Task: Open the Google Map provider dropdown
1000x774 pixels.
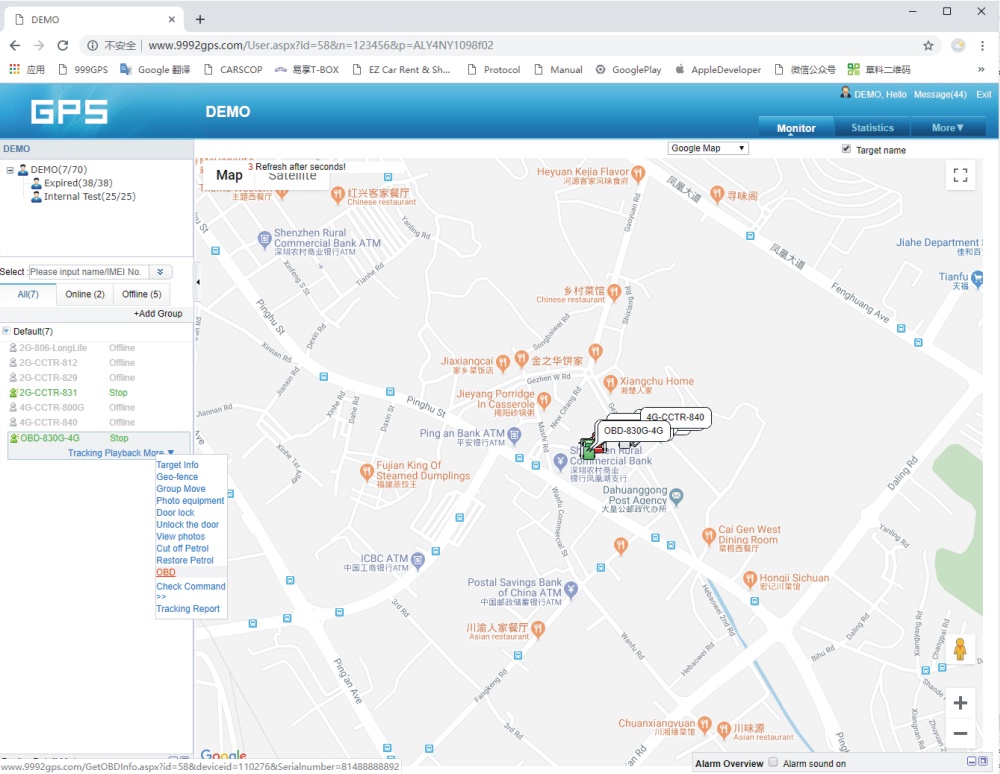Action: 707,148
